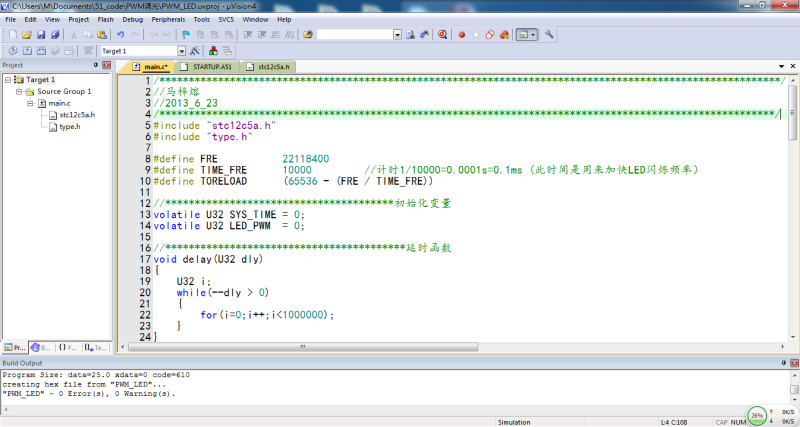
Task: Start the debug session icon
Action: [441, 34]
